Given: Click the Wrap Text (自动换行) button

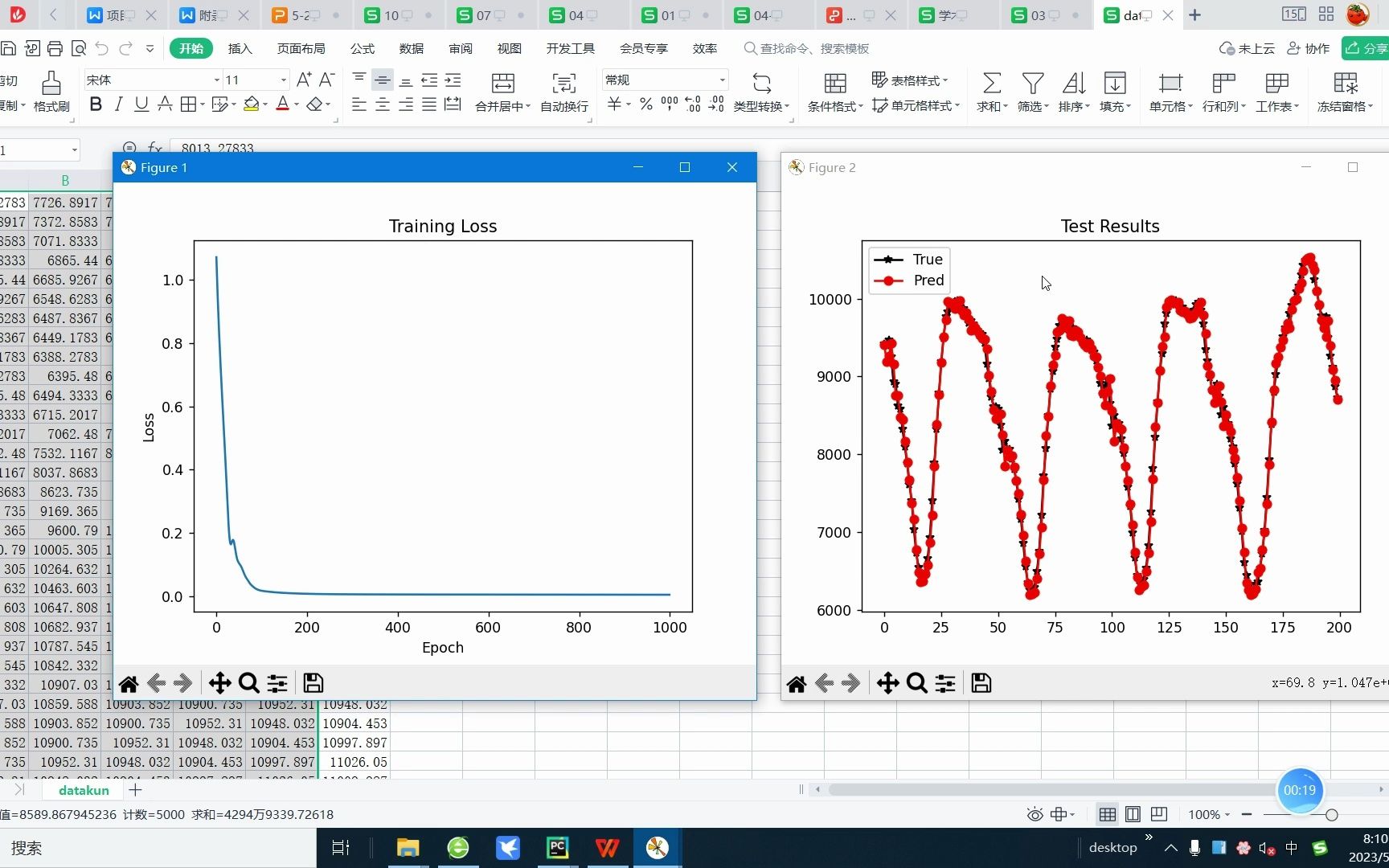Looking at the screenshot, I should [x=564, y=92].
